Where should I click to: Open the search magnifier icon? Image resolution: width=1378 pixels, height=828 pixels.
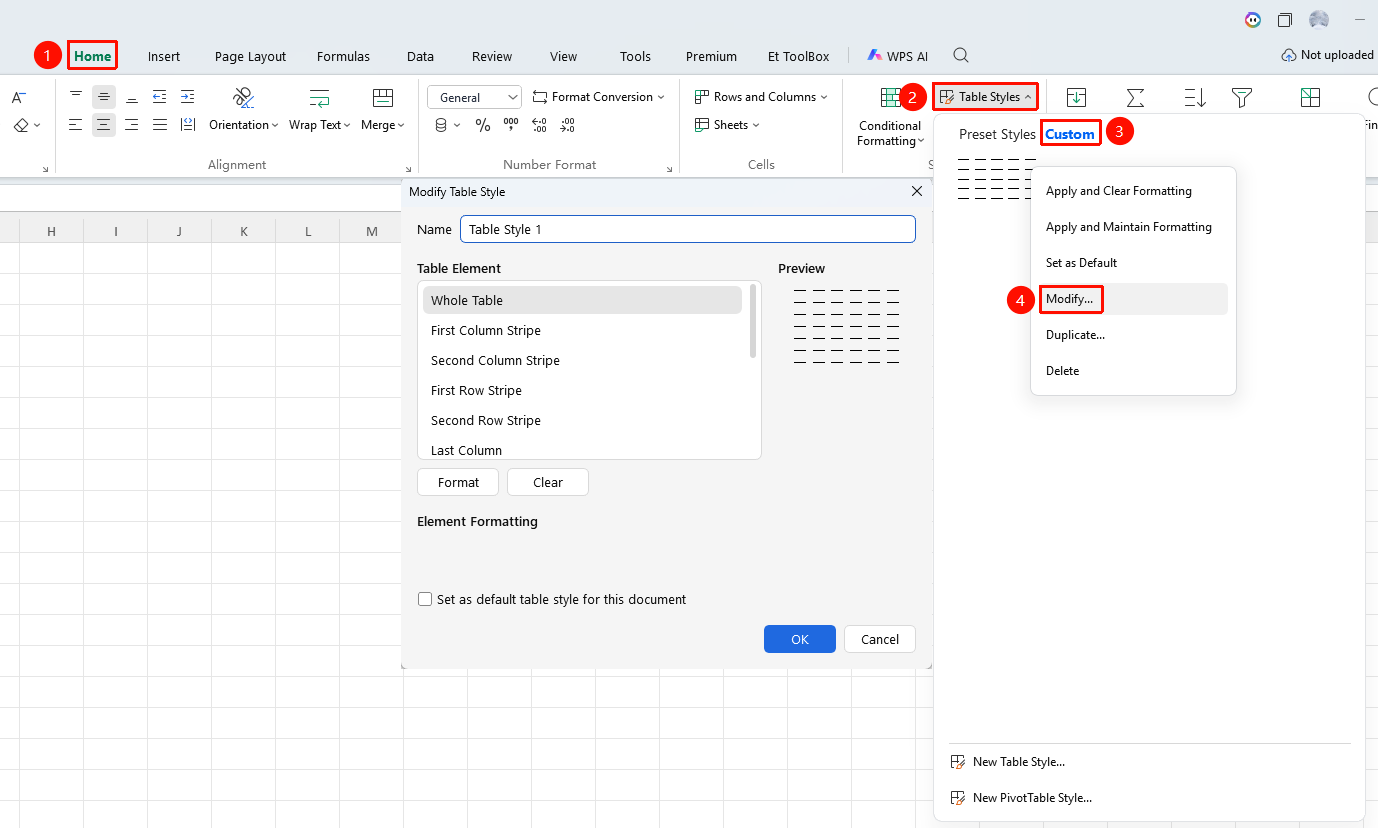961,55
